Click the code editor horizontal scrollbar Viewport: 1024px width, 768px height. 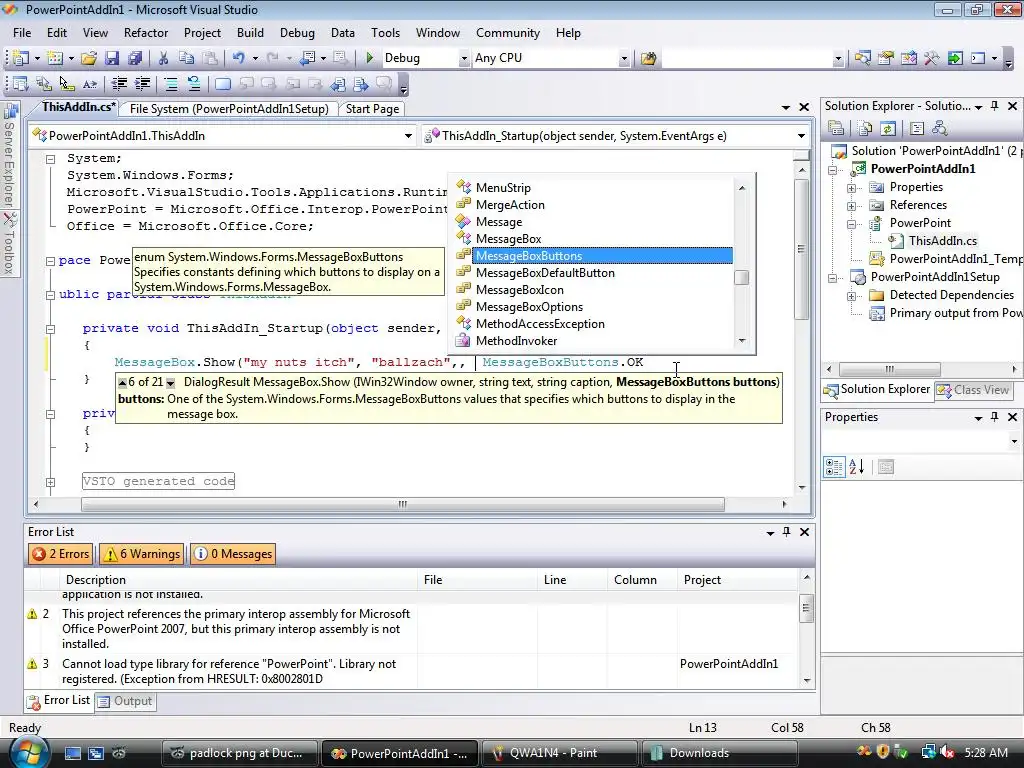click(402, 504)
